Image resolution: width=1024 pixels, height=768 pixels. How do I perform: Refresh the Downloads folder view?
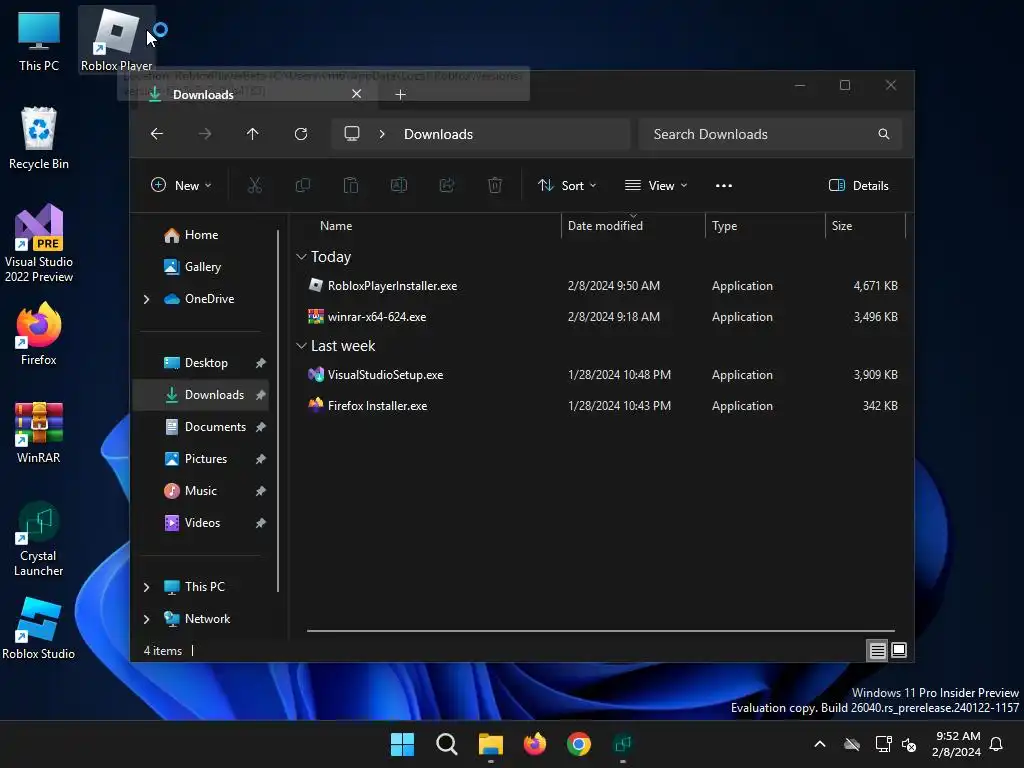point(300,134)
